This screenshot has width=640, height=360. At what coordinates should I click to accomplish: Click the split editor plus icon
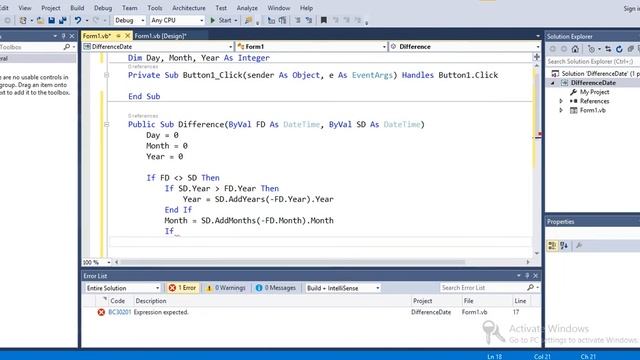(x=537, y=57)
